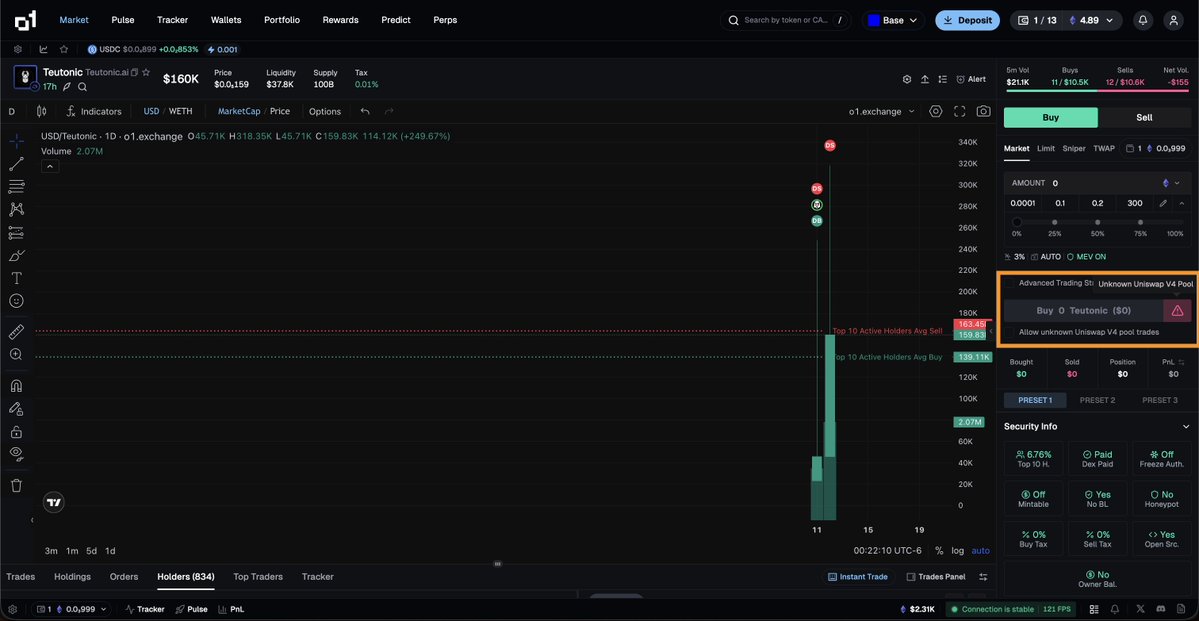
Task: Enter fullscreen chart mode
Action: pos(960,112)
